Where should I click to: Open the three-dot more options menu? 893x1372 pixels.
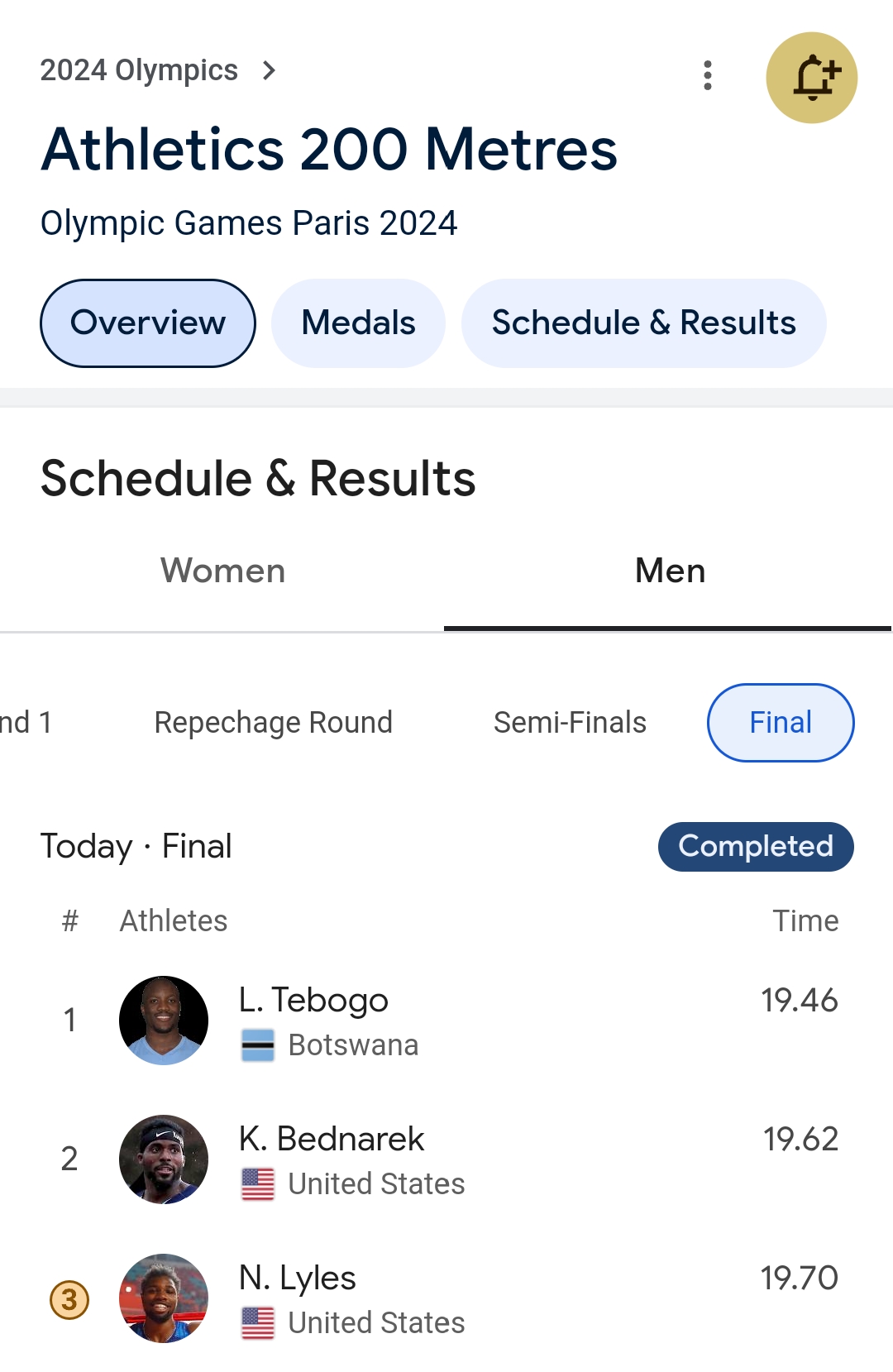pyautogui.click(x=708, y=75)
